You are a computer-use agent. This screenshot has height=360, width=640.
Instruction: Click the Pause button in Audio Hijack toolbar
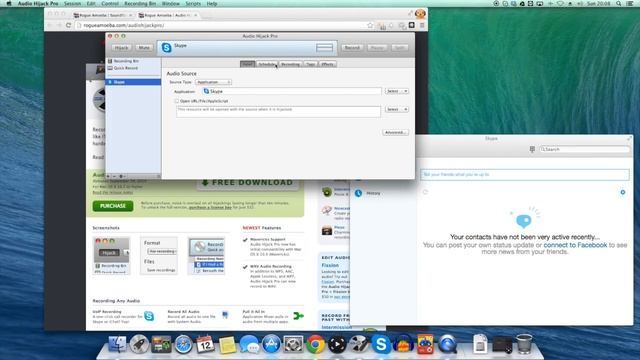pos(377,48)
